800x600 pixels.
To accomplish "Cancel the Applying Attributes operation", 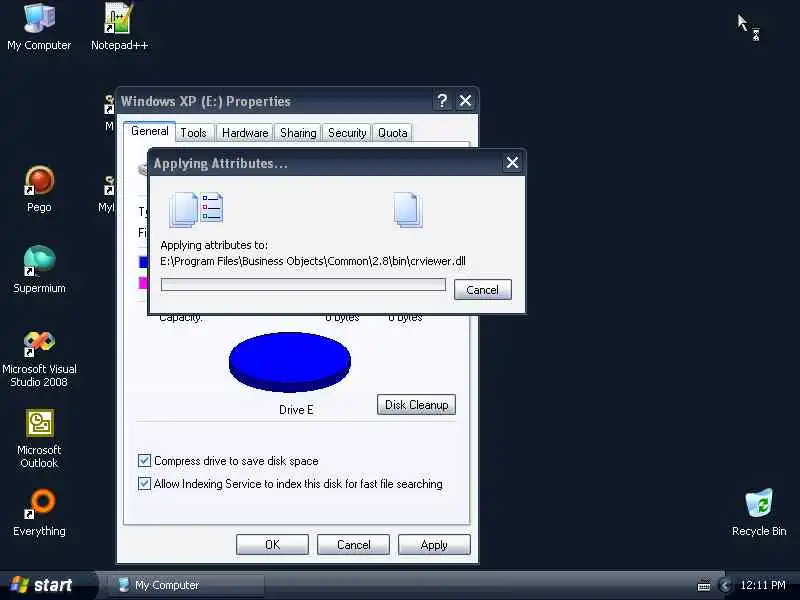I will (483, 290).
